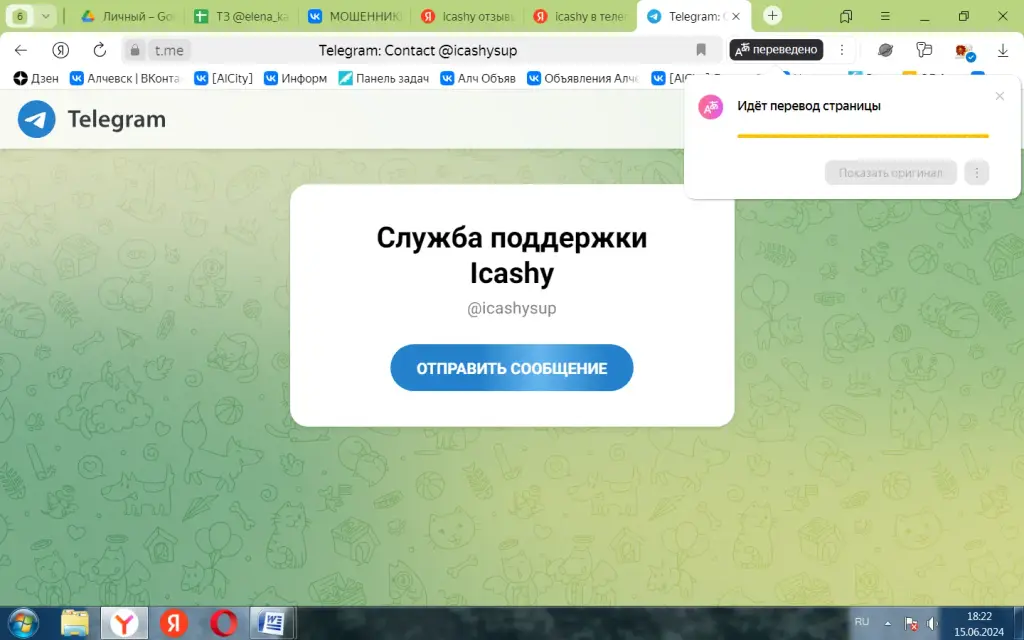Click the volume speaker tray icon
Viewport: 1024px width, 640px height.
coord(932,624)
